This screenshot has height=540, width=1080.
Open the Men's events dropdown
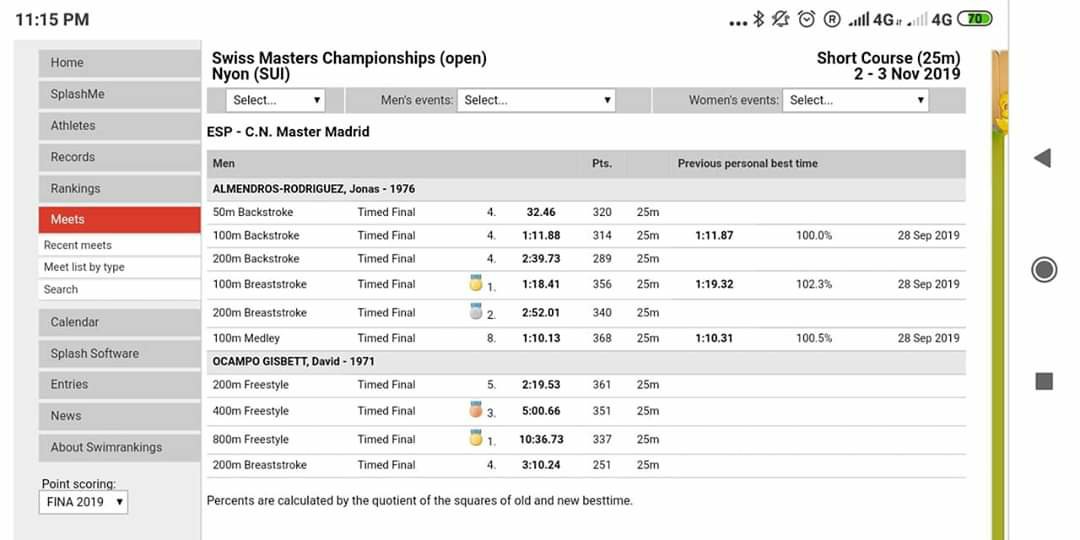(x=537, y=100)
